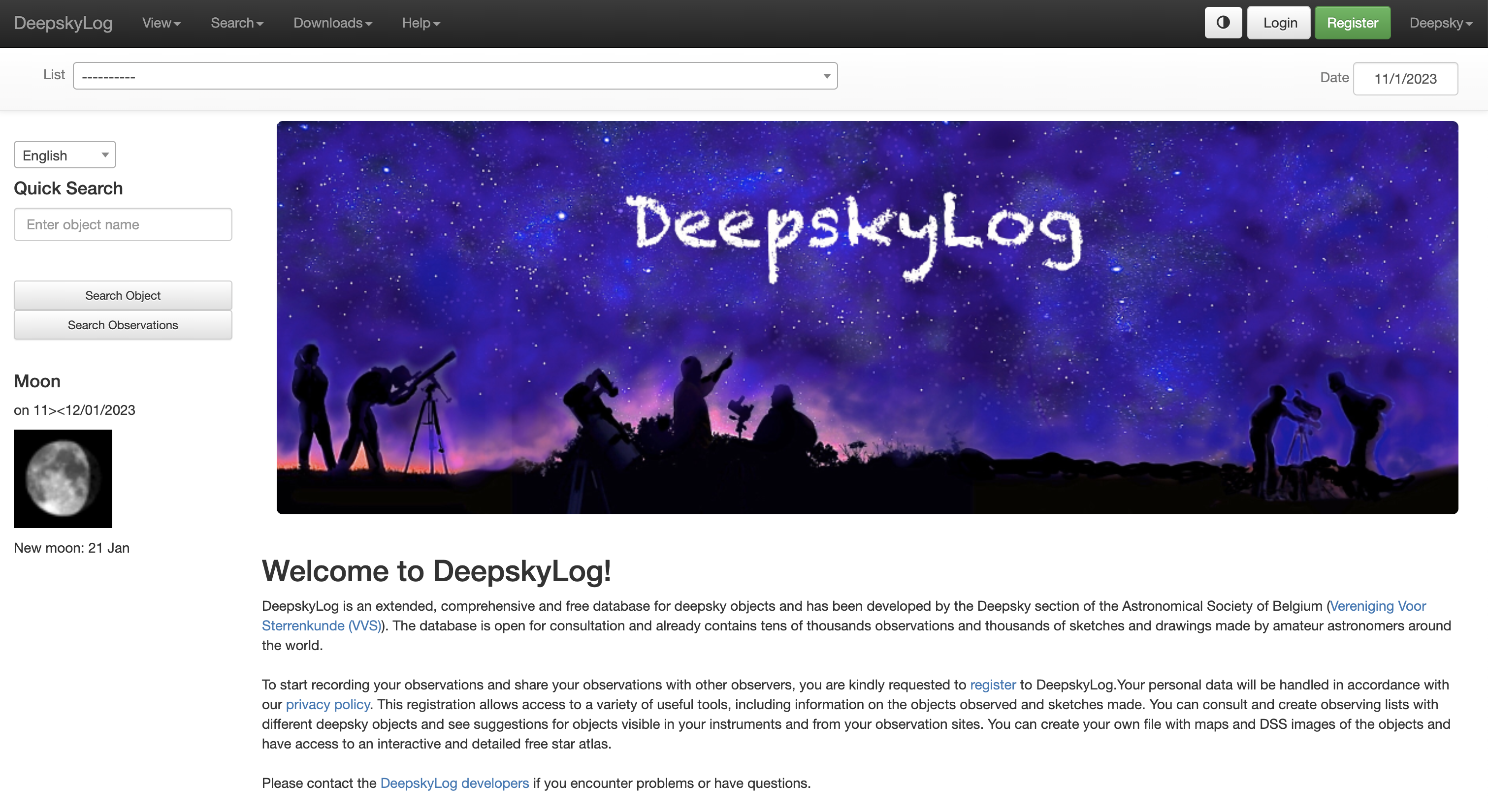Screen dimensions: 1488x812
Task: Open the Deepsky module dropdown
Action: point(1440,23)
